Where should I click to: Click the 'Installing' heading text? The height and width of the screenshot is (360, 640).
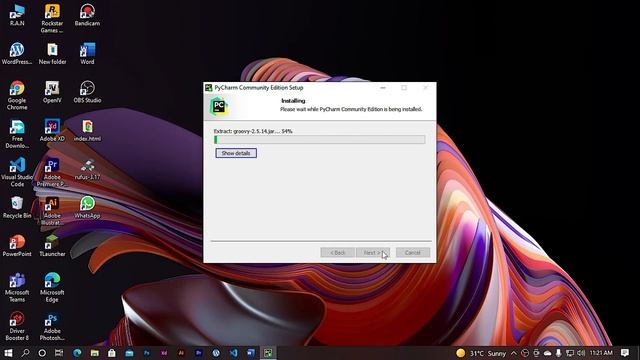coord(293,101)
